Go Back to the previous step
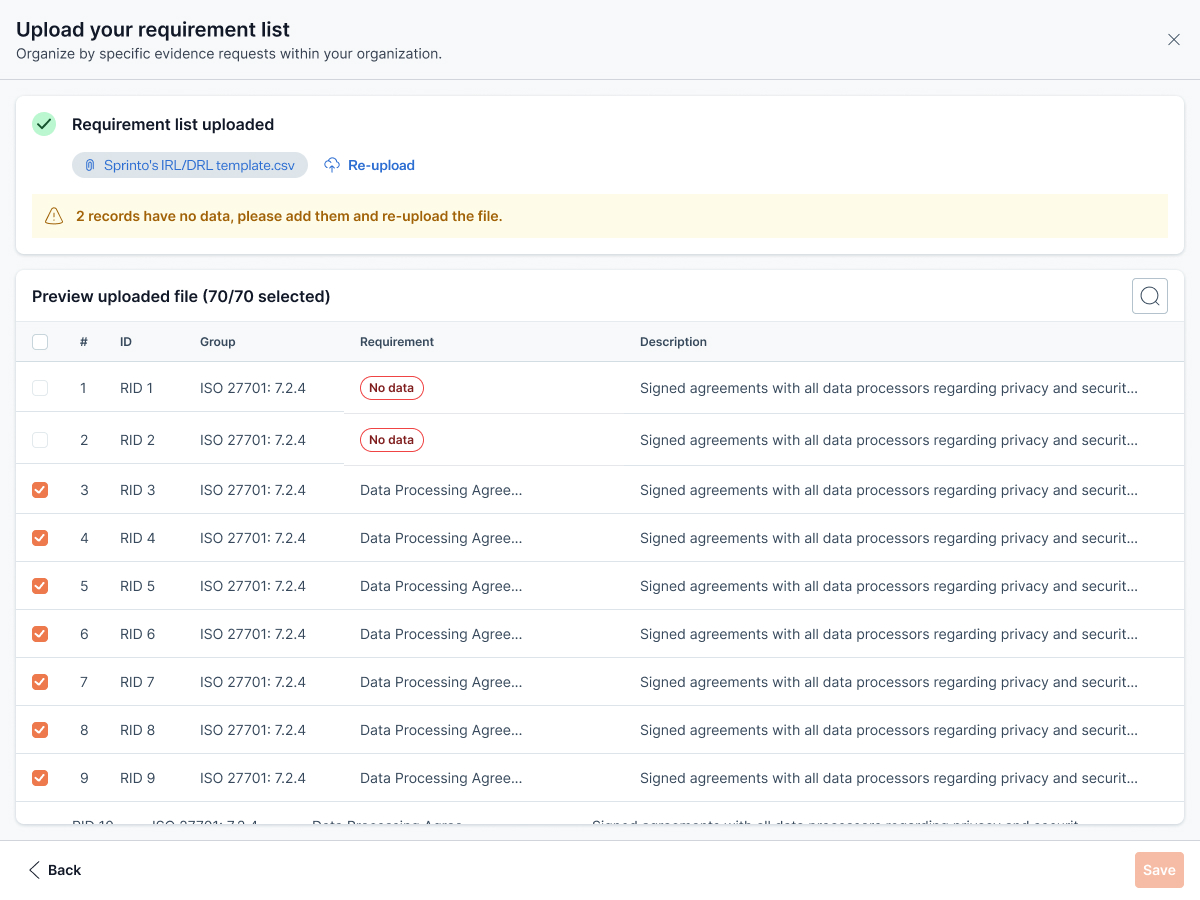Image resolution: width=1200 pixels, height=900 pixels. (64, 870)
